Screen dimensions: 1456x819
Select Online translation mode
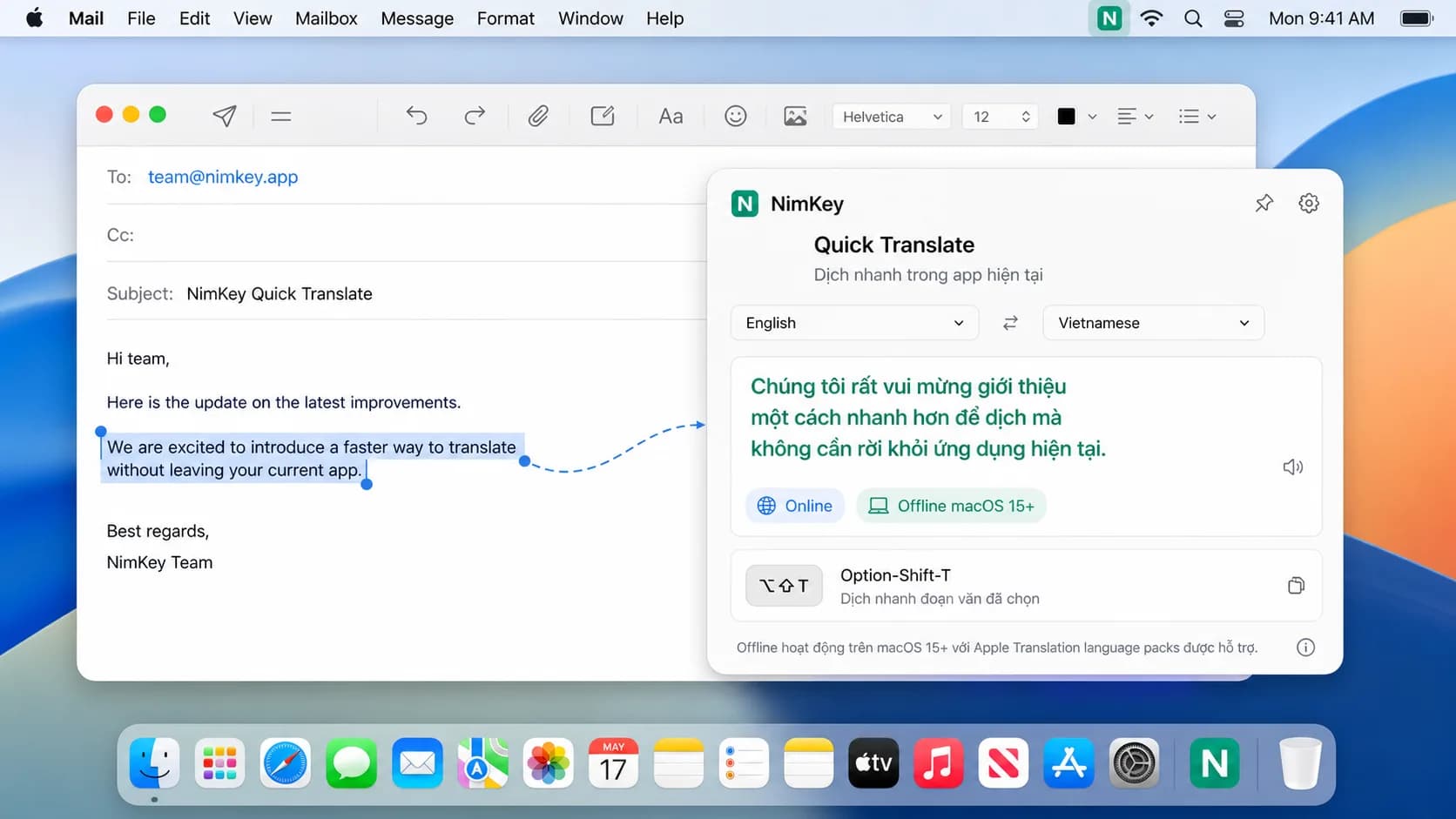pos(795,506)
